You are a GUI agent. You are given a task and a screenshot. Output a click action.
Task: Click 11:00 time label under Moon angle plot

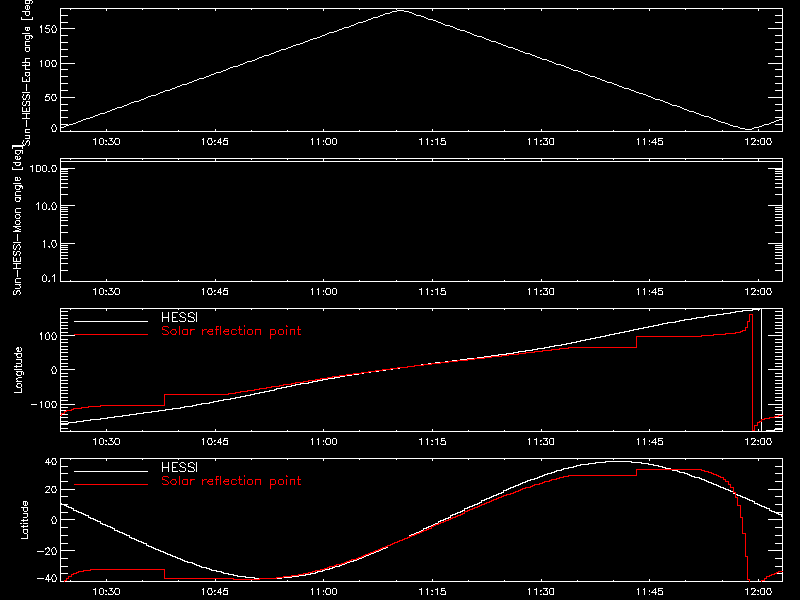click(x=323, y=292)
